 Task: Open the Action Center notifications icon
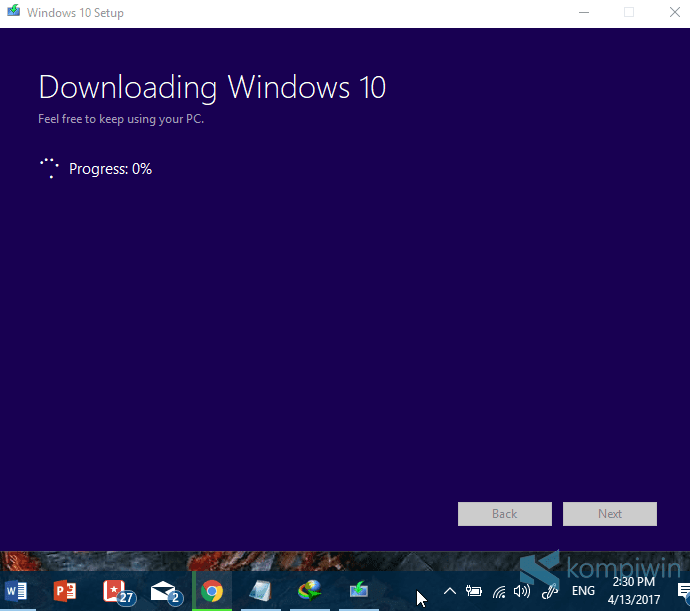pos(683,591)
